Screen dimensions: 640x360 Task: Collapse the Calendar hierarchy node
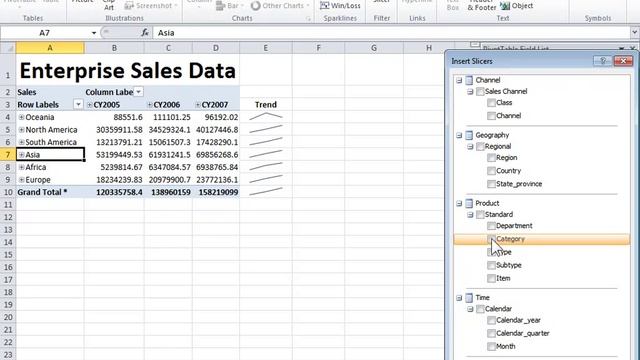[x=470, y=309]
